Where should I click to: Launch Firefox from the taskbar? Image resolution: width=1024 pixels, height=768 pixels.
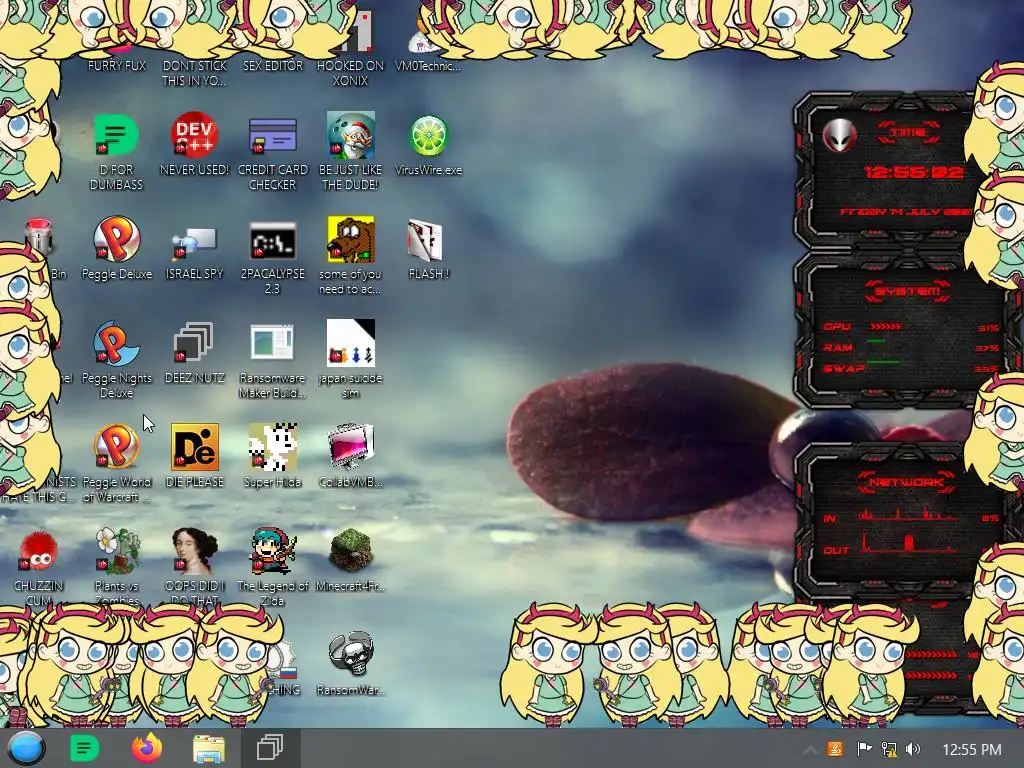146,748
